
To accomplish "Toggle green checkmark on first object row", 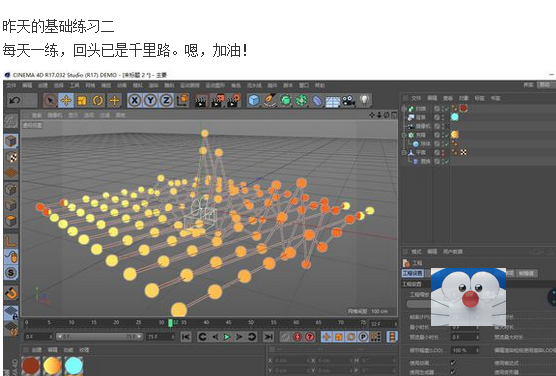I will [x=446, y=109].
